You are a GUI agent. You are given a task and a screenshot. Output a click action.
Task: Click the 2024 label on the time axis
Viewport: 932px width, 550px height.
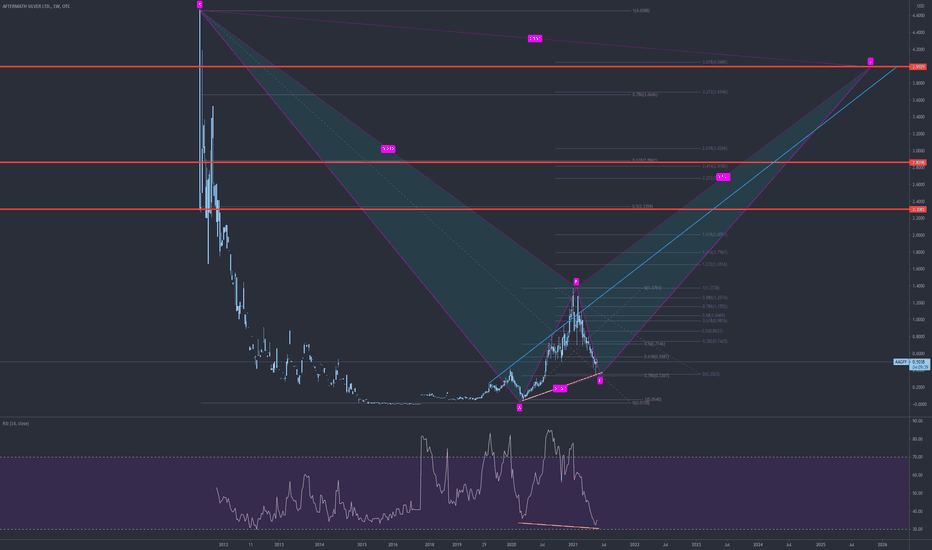pyautogui.click(x=758, y=545)
